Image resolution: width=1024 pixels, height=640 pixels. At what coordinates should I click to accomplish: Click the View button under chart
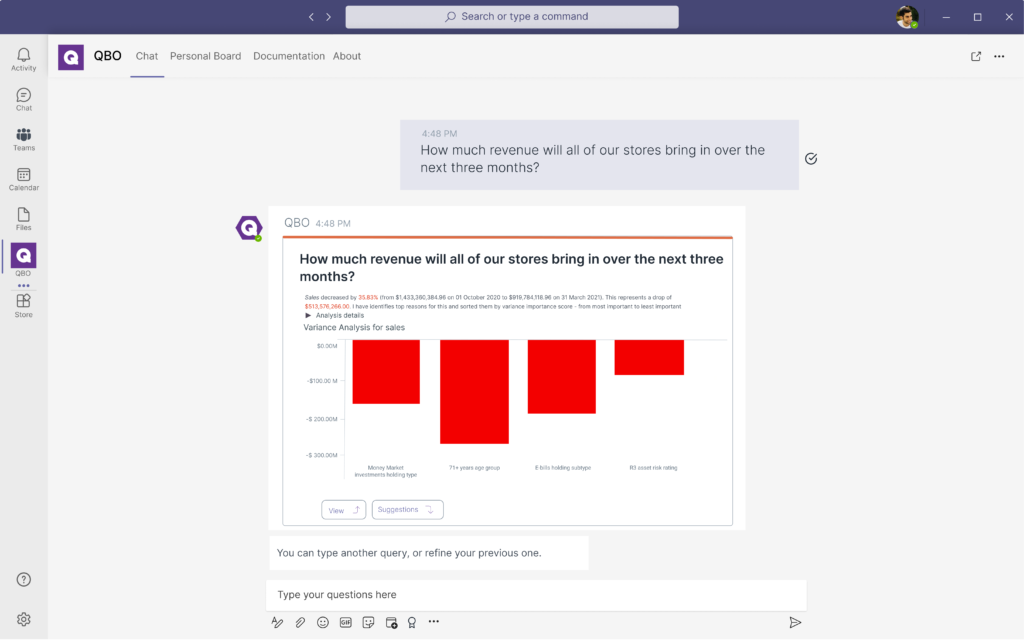[343, 510]
